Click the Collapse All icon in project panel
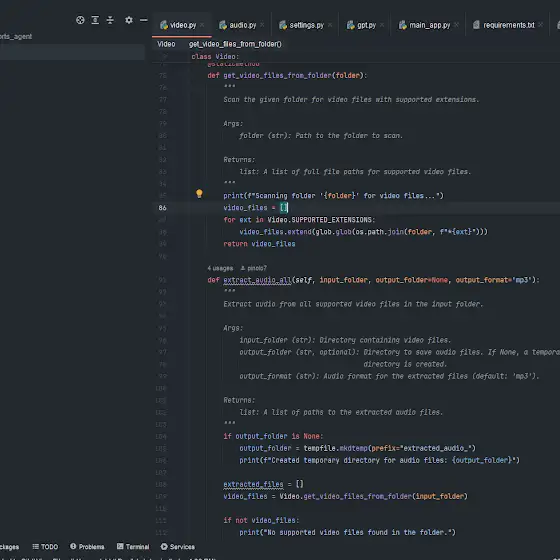The width and height of the screenshot is (560, 560). 110,20
